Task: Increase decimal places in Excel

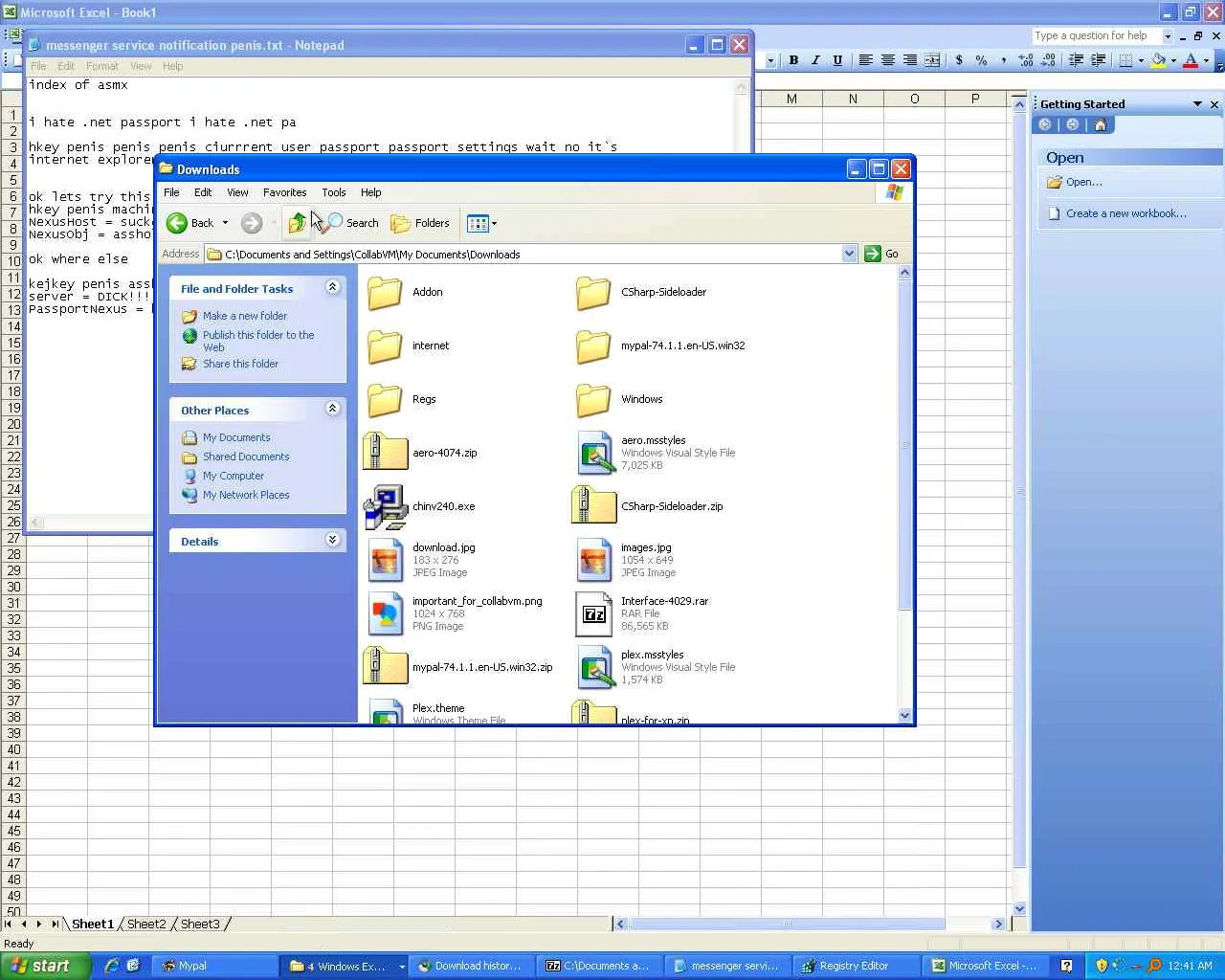Action: click(x=1026, y=59)
